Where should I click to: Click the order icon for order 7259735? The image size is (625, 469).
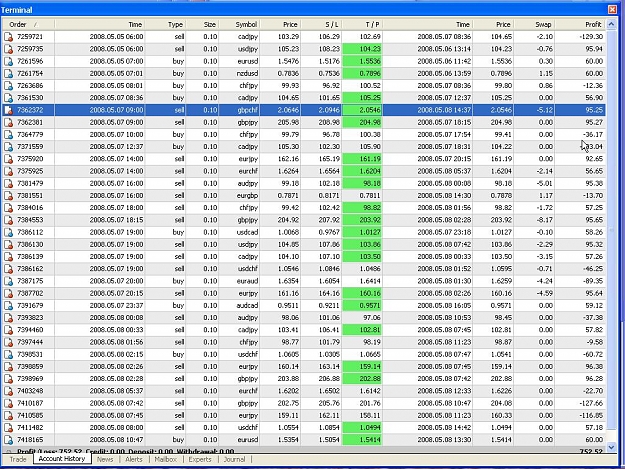click(x=9, y=49)
